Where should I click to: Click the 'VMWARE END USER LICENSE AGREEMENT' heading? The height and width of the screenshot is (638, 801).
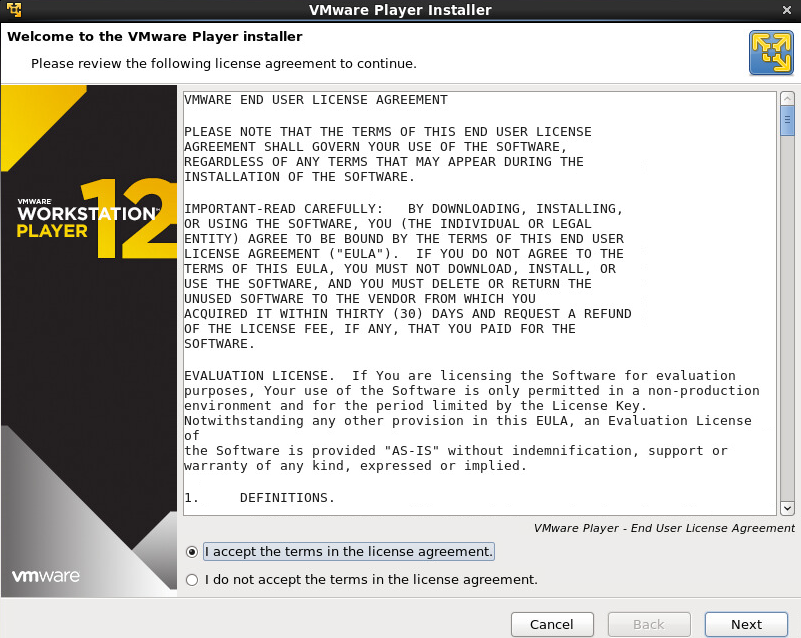pyautogui.click(x=316, y=100)
